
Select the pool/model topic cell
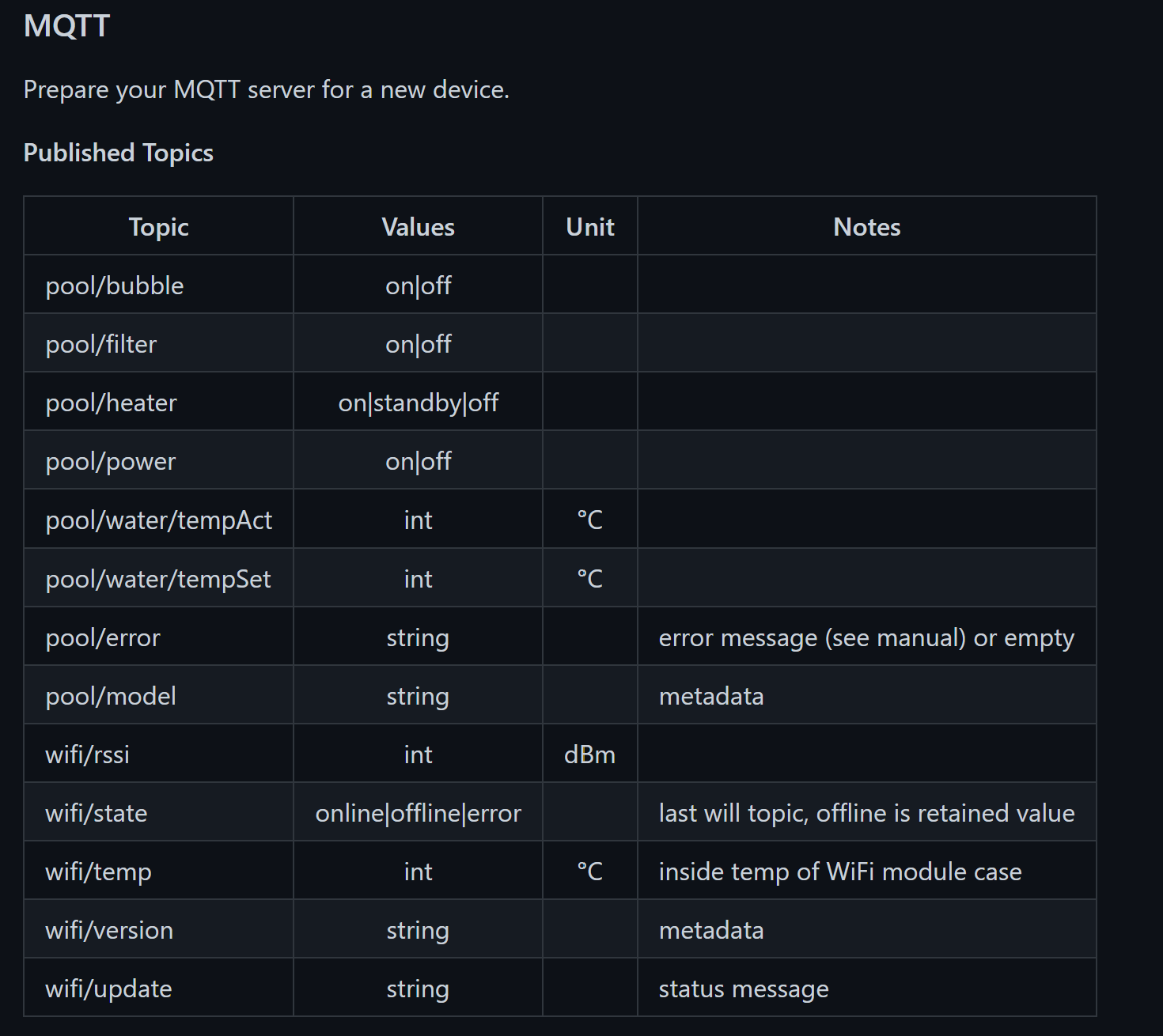pyautogui.click(x=111, y=696)
